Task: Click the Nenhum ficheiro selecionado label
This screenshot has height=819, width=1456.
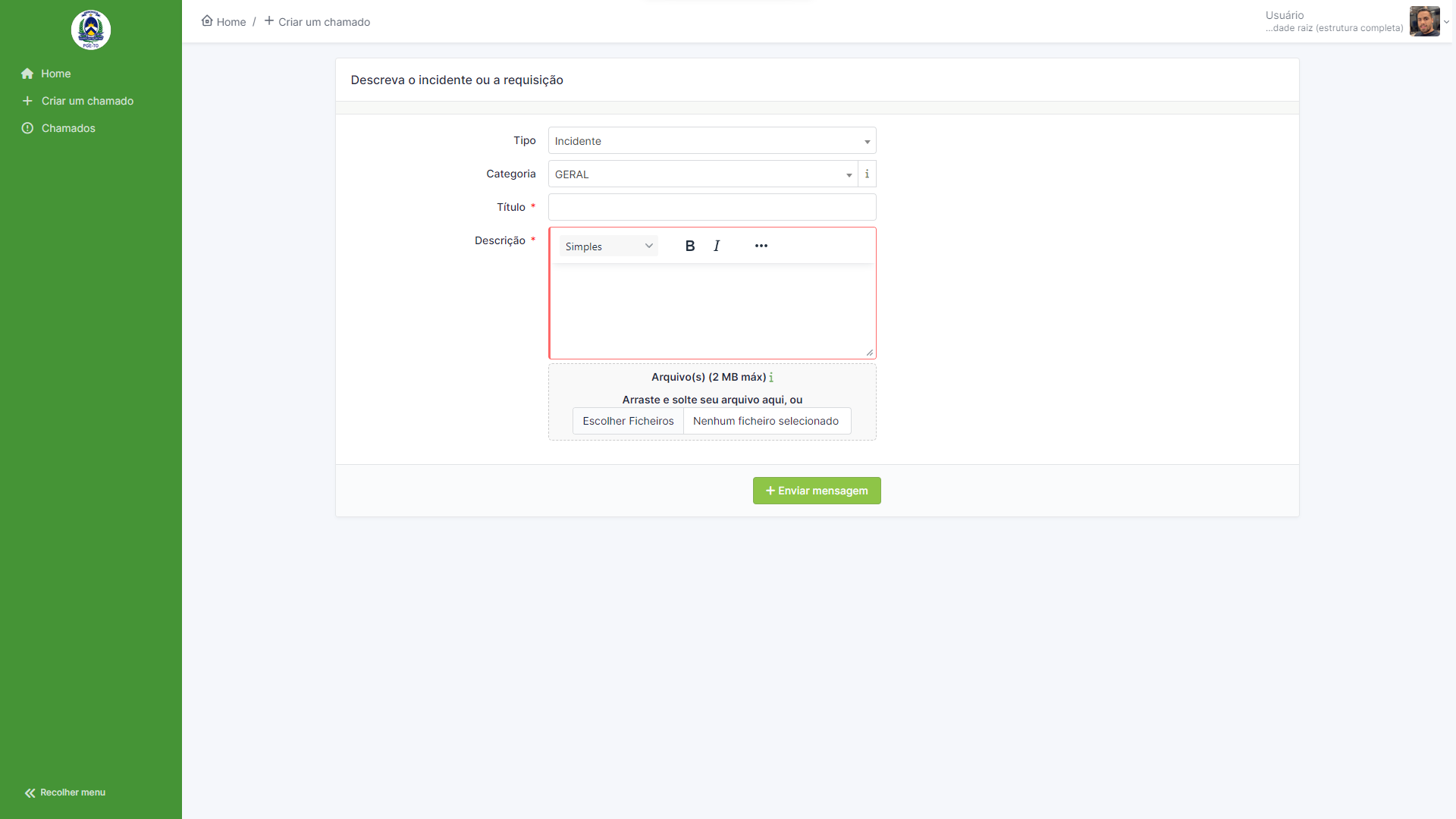Action: (x=766, y=421)
